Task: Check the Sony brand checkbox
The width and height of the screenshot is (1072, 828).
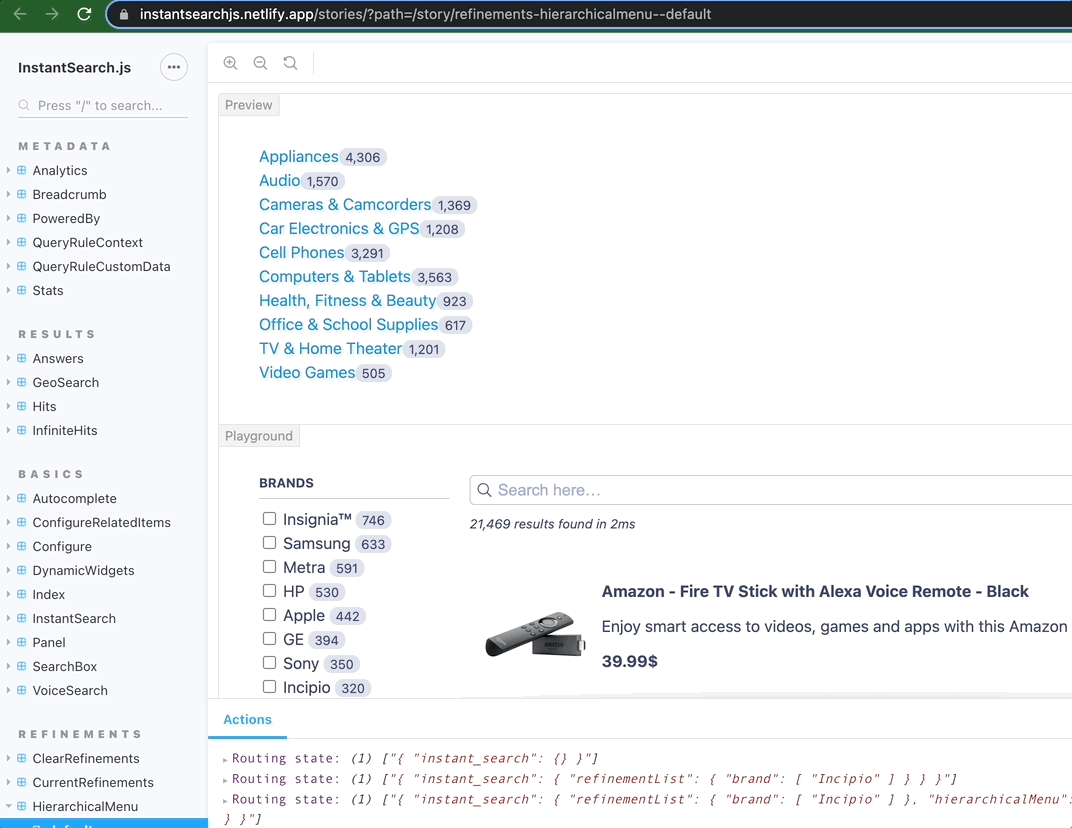Action: (x=269, y=663)
